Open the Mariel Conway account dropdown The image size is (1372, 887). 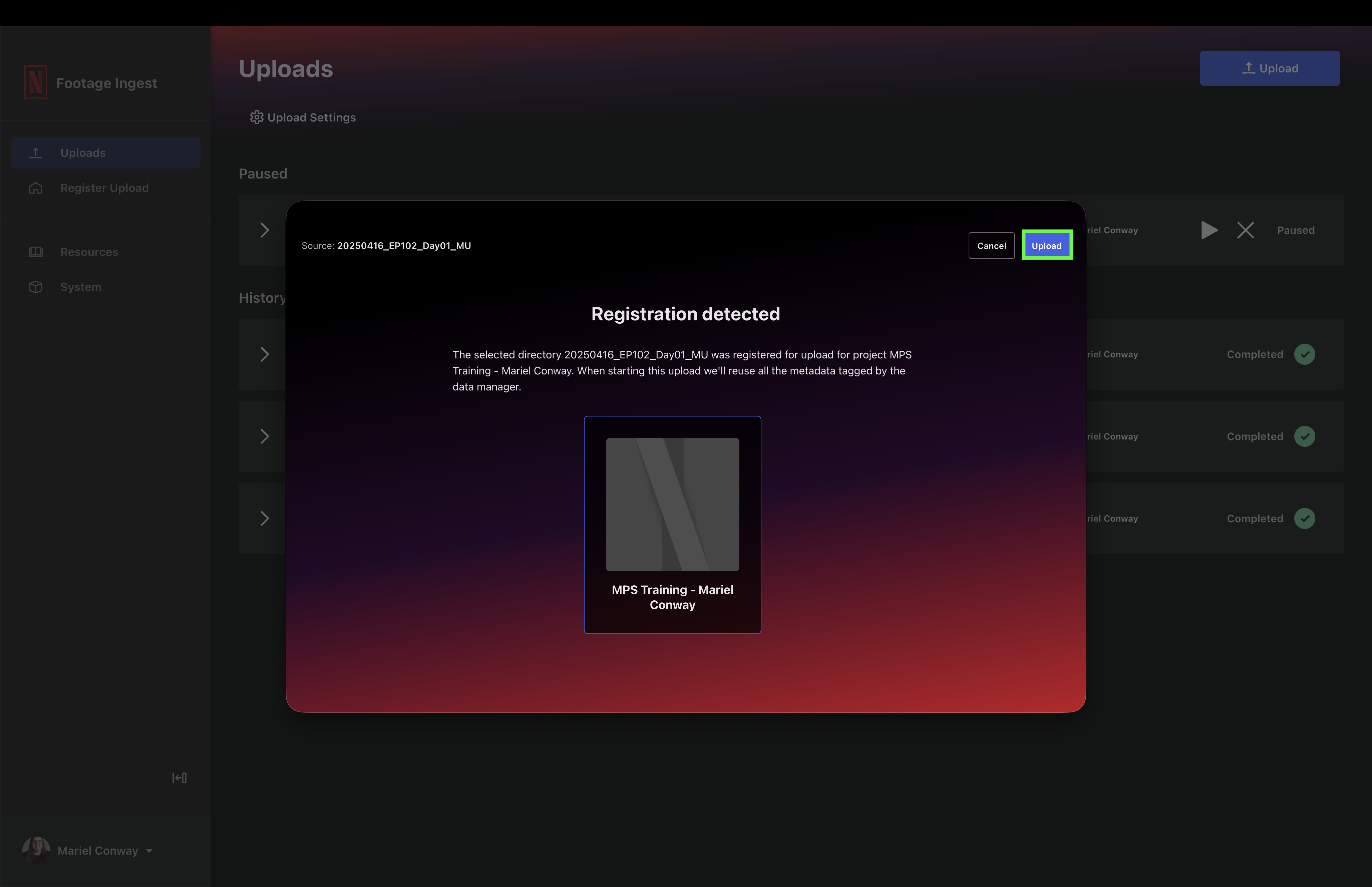[87, 850]
